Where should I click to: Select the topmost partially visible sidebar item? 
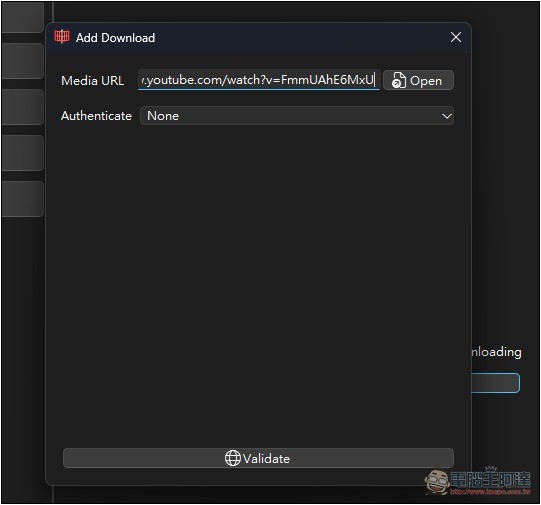(x=22, y=17)
